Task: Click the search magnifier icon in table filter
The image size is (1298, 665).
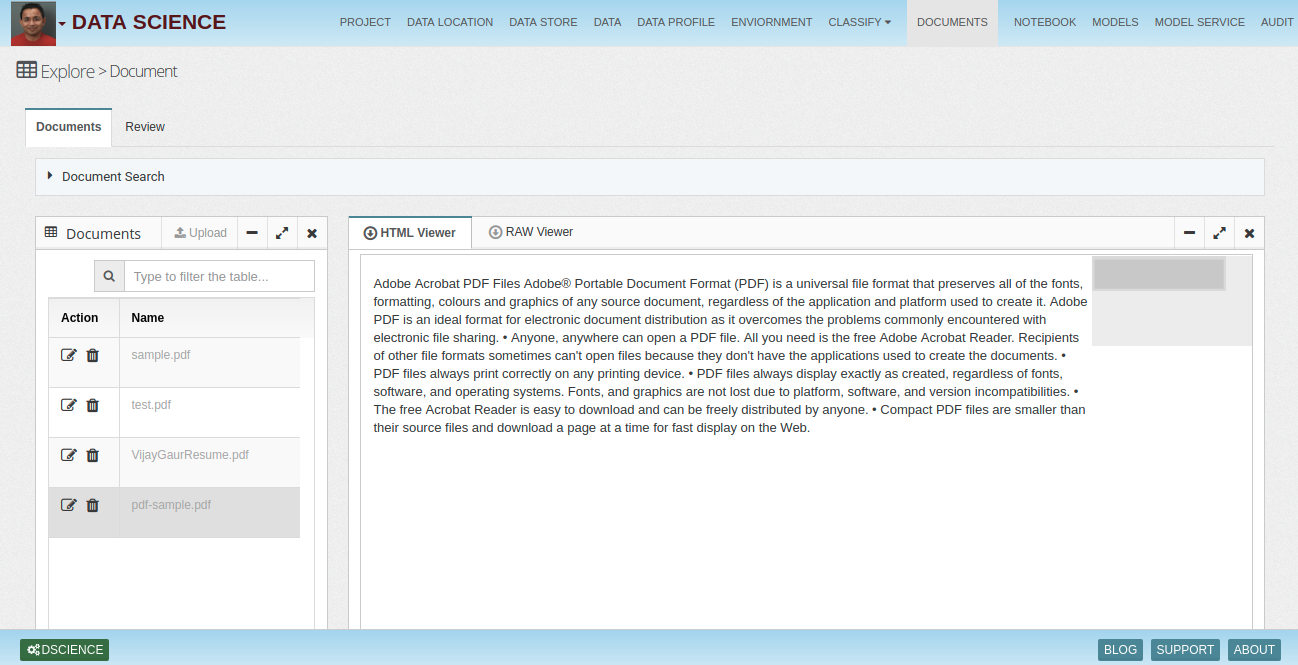Action: point(109,276)
